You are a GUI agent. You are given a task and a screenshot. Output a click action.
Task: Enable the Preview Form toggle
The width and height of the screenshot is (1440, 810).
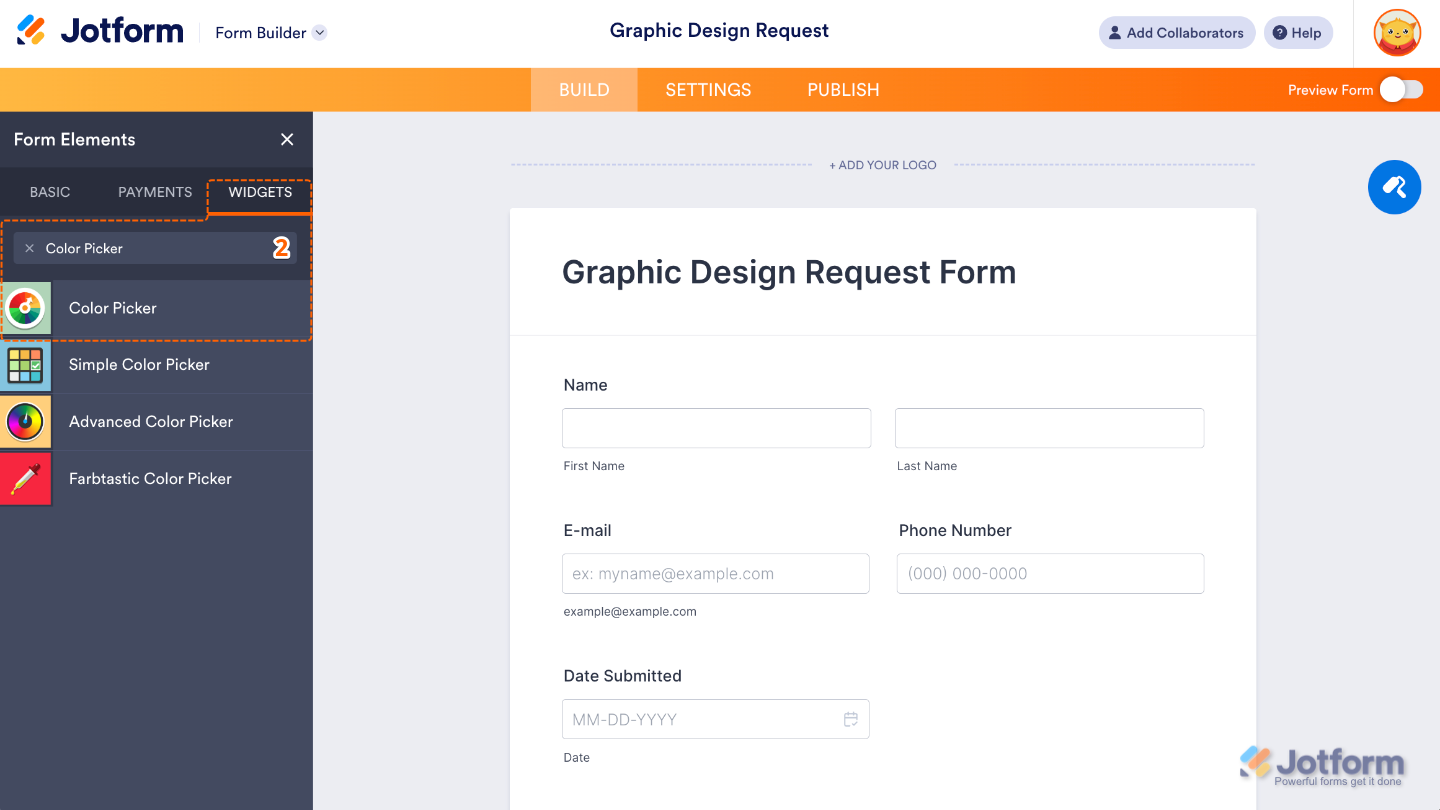pyautogui.click(x=1401, y=89)
